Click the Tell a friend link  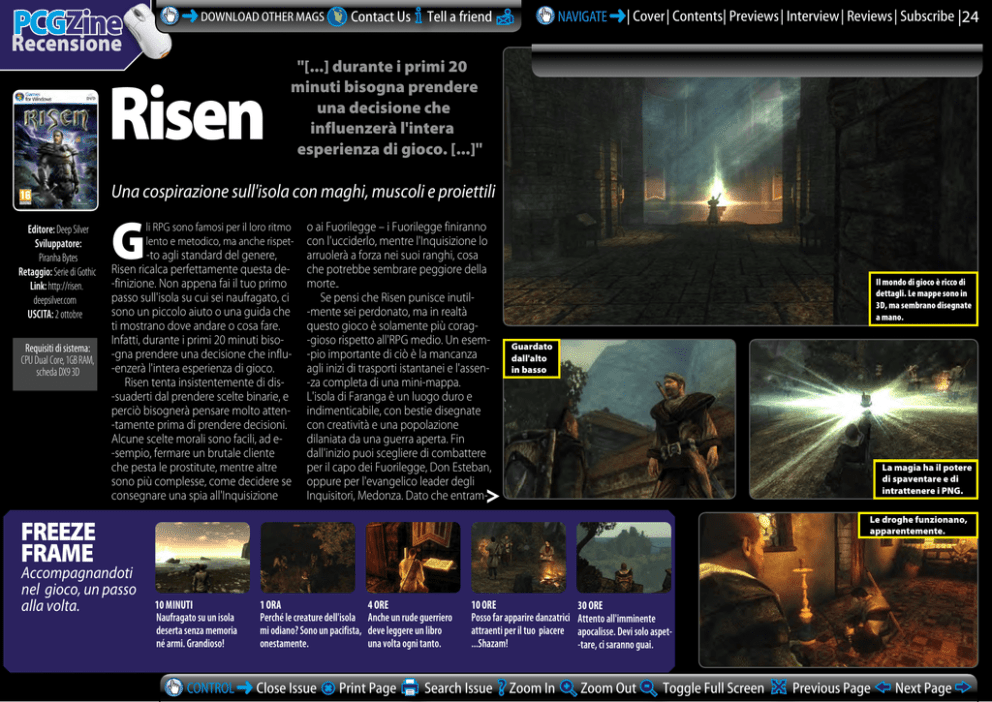click(x=459, y=16)
